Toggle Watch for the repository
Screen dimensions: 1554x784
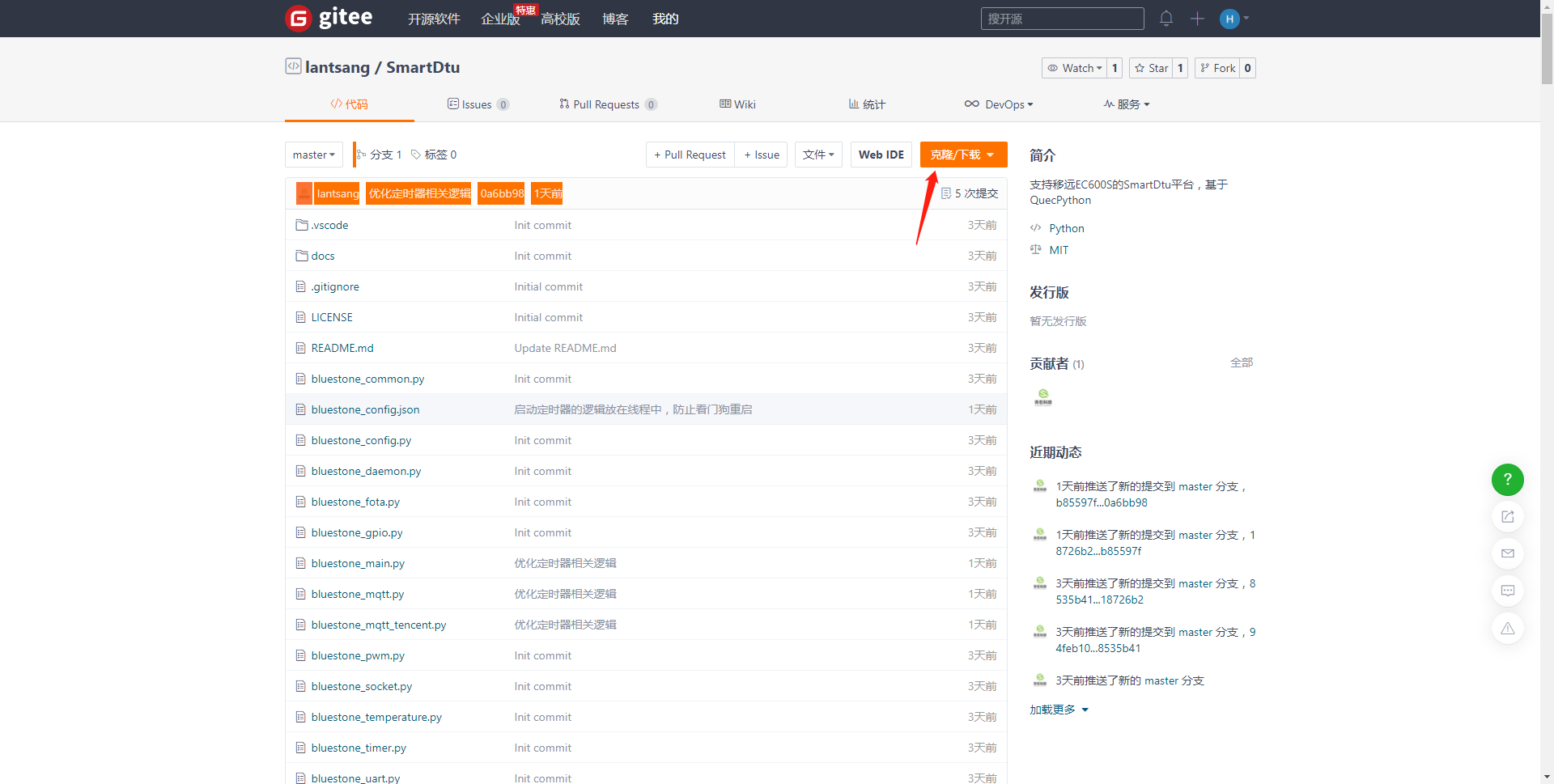[x=1074, y=68]
